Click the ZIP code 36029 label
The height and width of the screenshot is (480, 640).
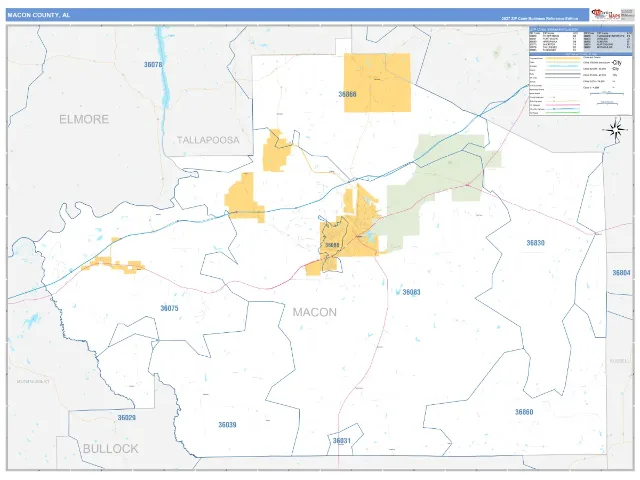[127, 418]
